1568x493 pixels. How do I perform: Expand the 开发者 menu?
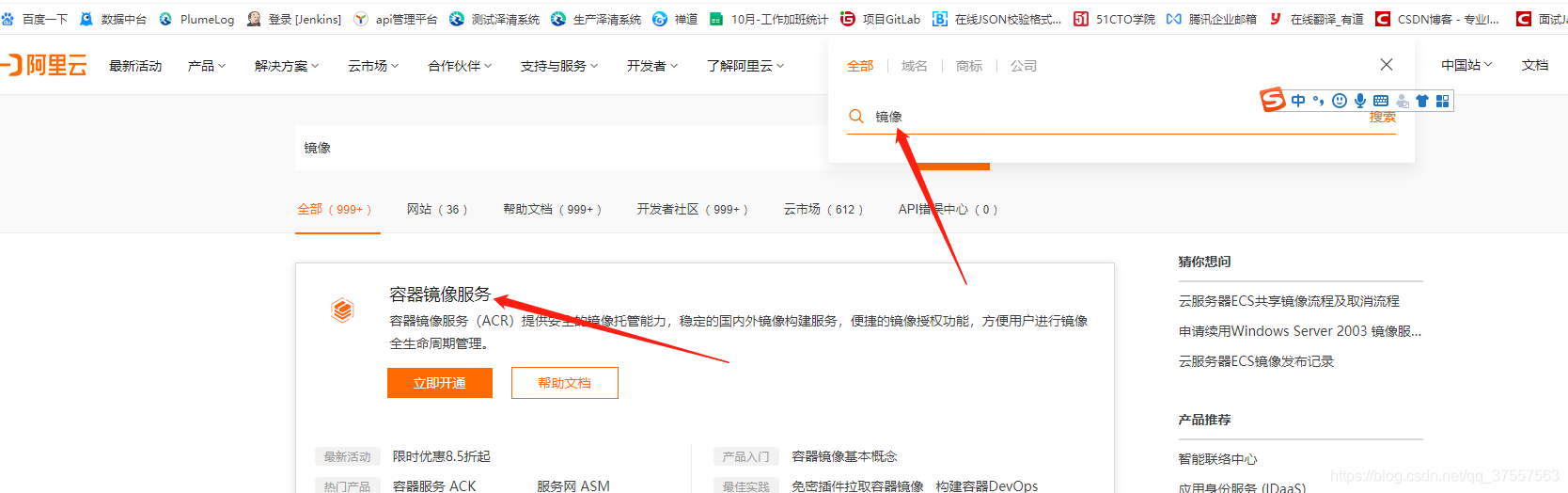coord(652,66)
